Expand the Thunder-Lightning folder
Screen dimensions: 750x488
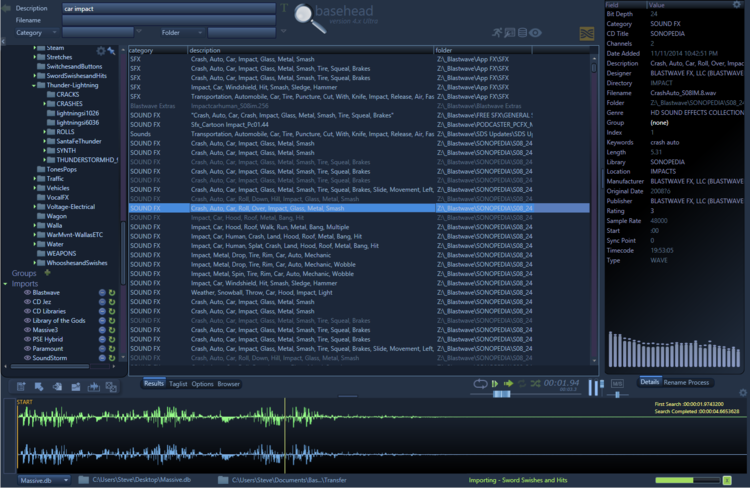[x=36, y=85]
